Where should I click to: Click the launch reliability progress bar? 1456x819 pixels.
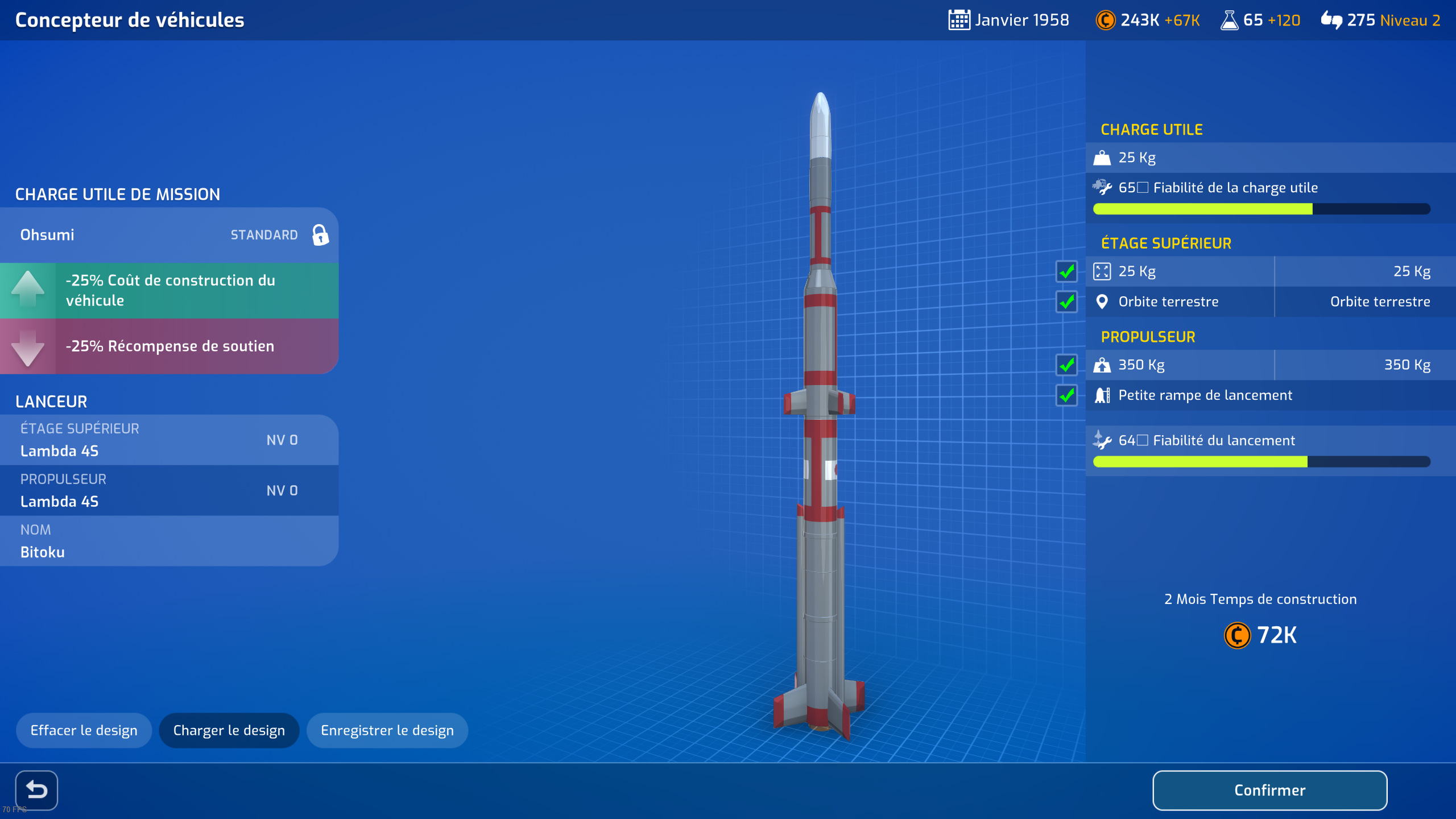(x=1261, y=461)
